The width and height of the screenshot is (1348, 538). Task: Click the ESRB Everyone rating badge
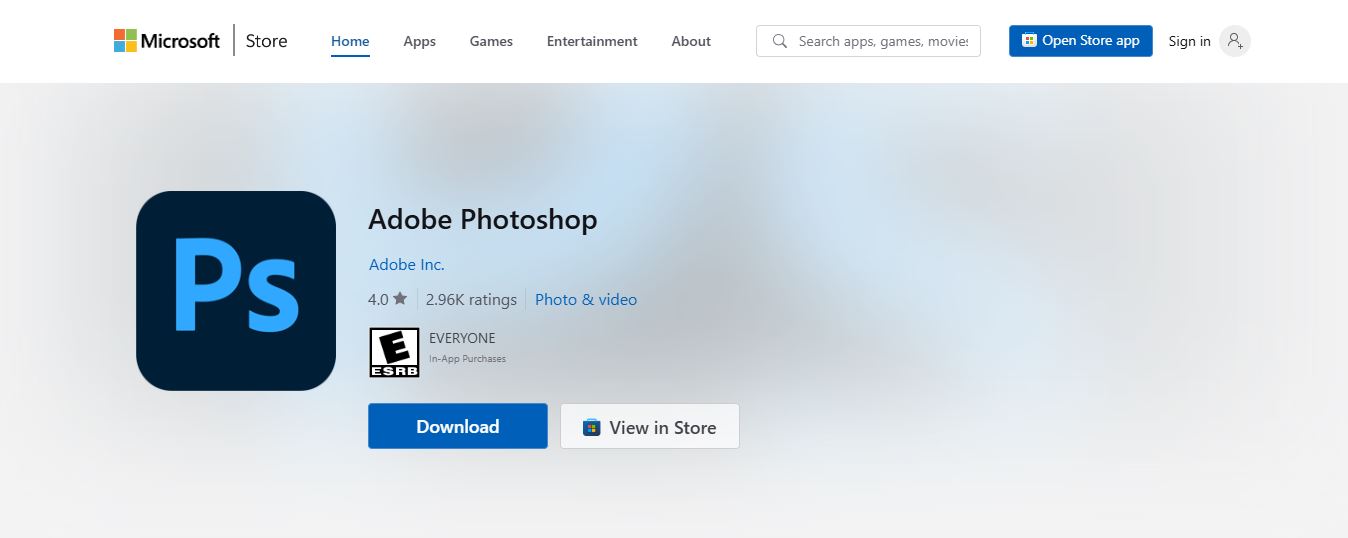[394, 352]
